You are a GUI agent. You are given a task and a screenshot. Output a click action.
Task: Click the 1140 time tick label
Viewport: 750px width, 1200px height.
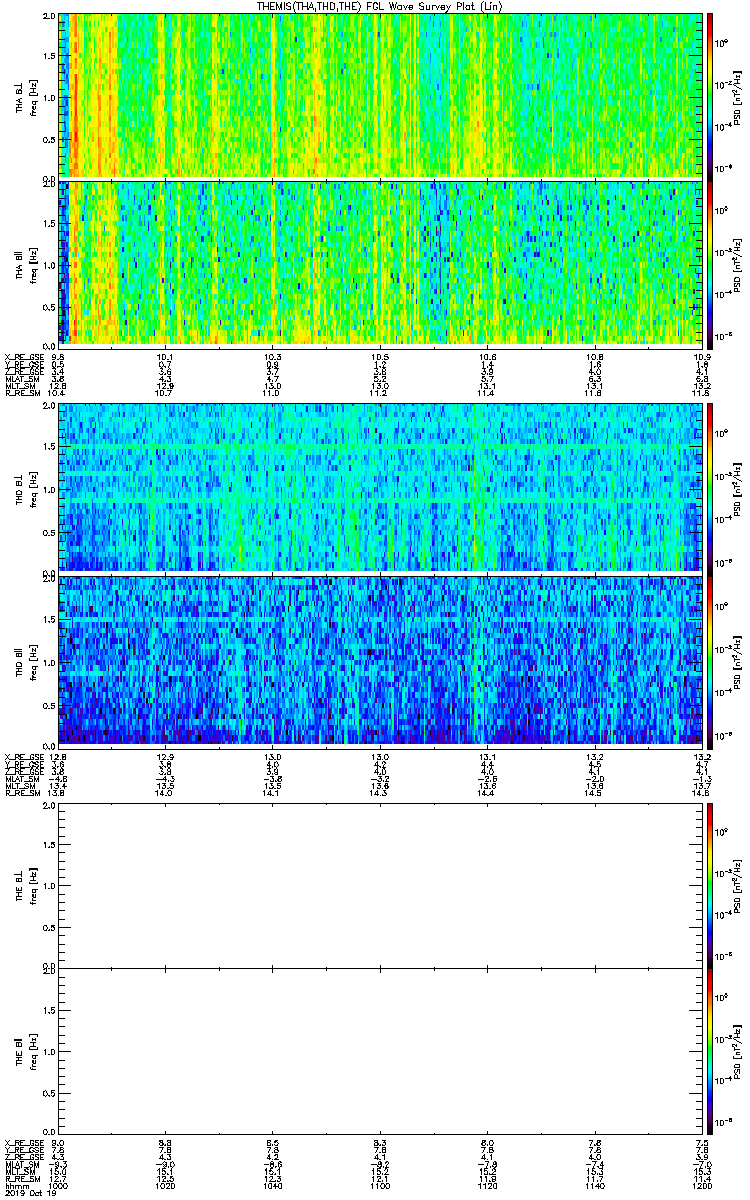click(x=595, y=1186)
